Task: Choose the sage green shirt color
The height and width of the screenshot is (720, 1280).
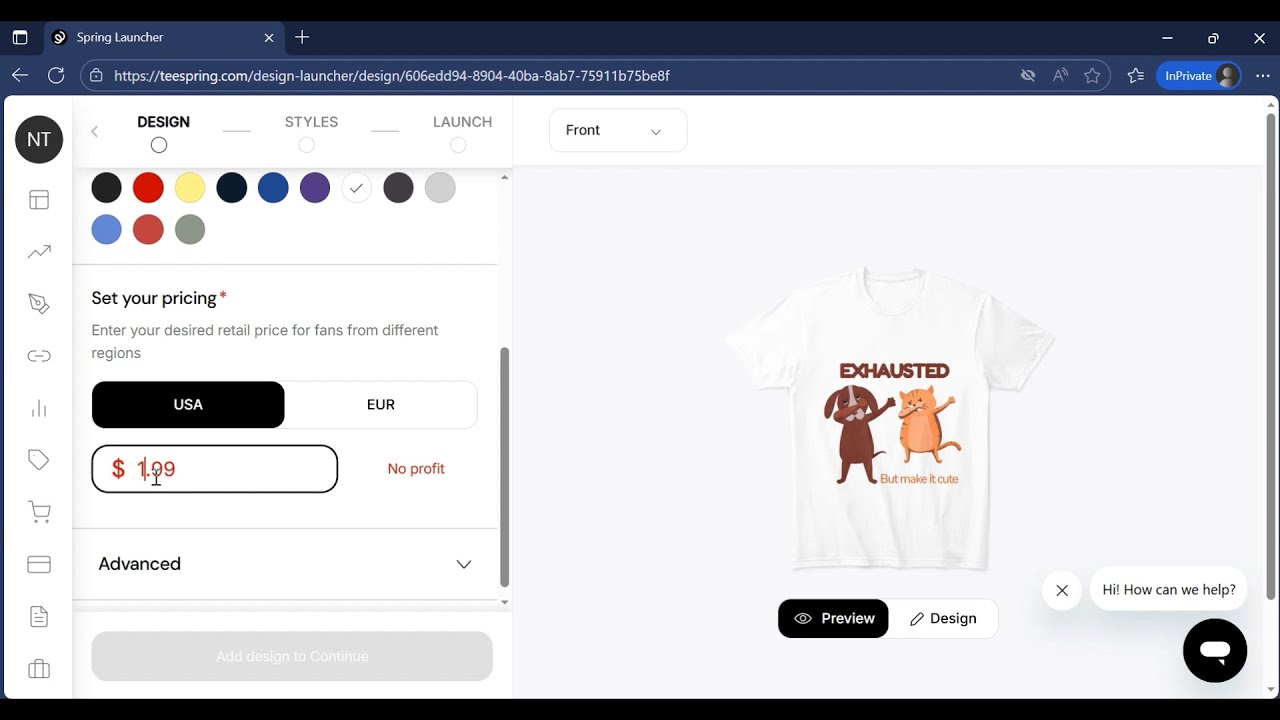Action: [190, 230]
